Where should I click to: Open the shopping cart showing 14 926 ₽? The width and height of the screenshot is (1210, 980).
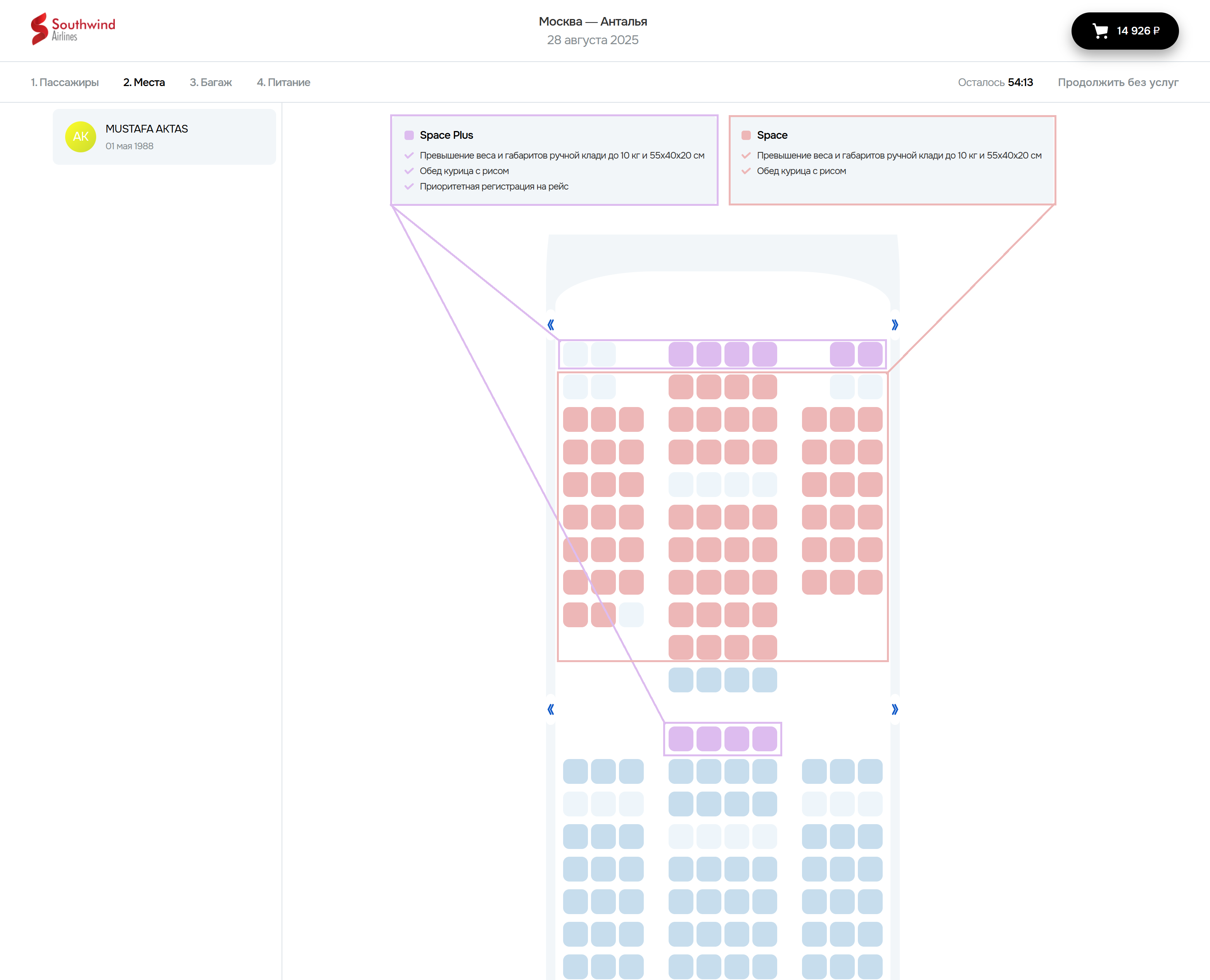(x=1124, y=31)
